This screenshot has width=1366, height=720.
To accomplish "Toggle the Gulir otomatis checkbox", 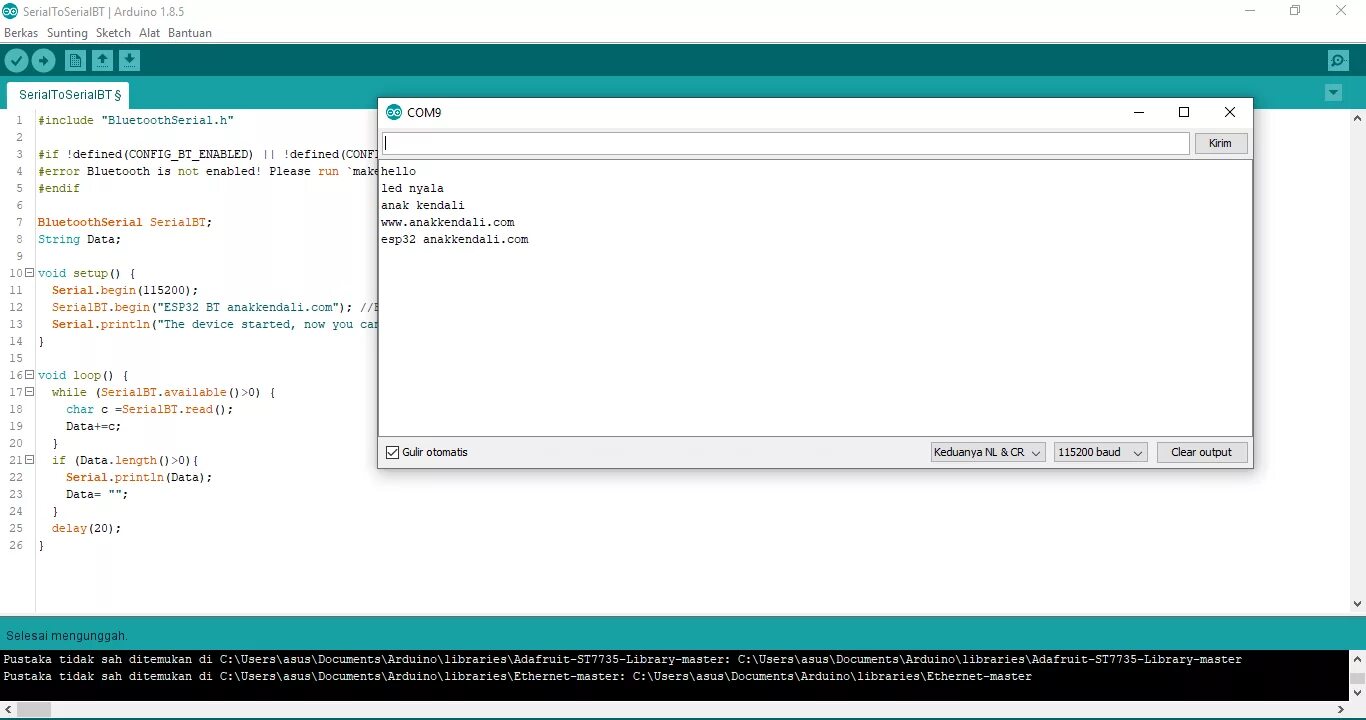I will 392,452.
